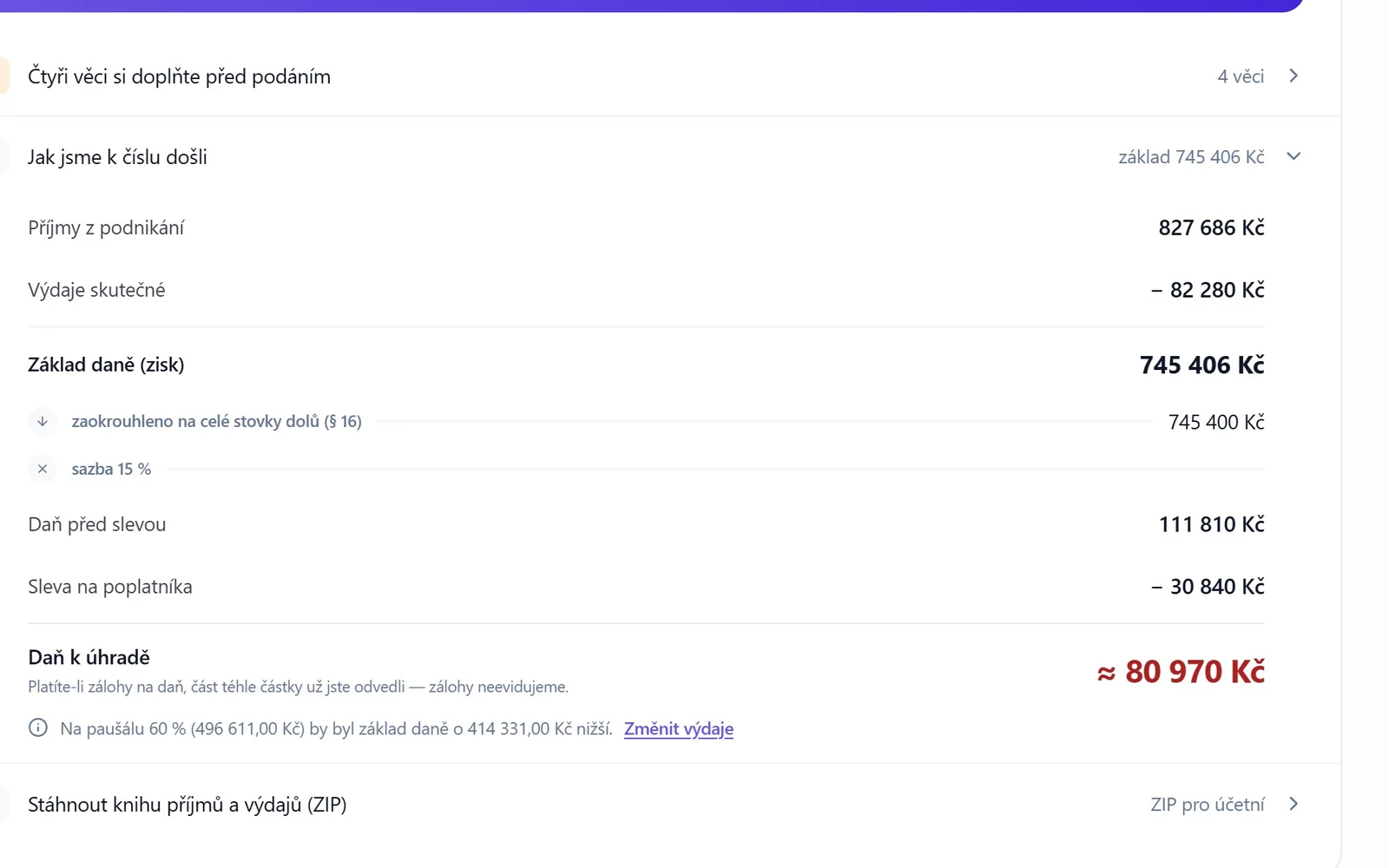Click the 'sazba 15 %' text
1389x868 pixels.
111,469
